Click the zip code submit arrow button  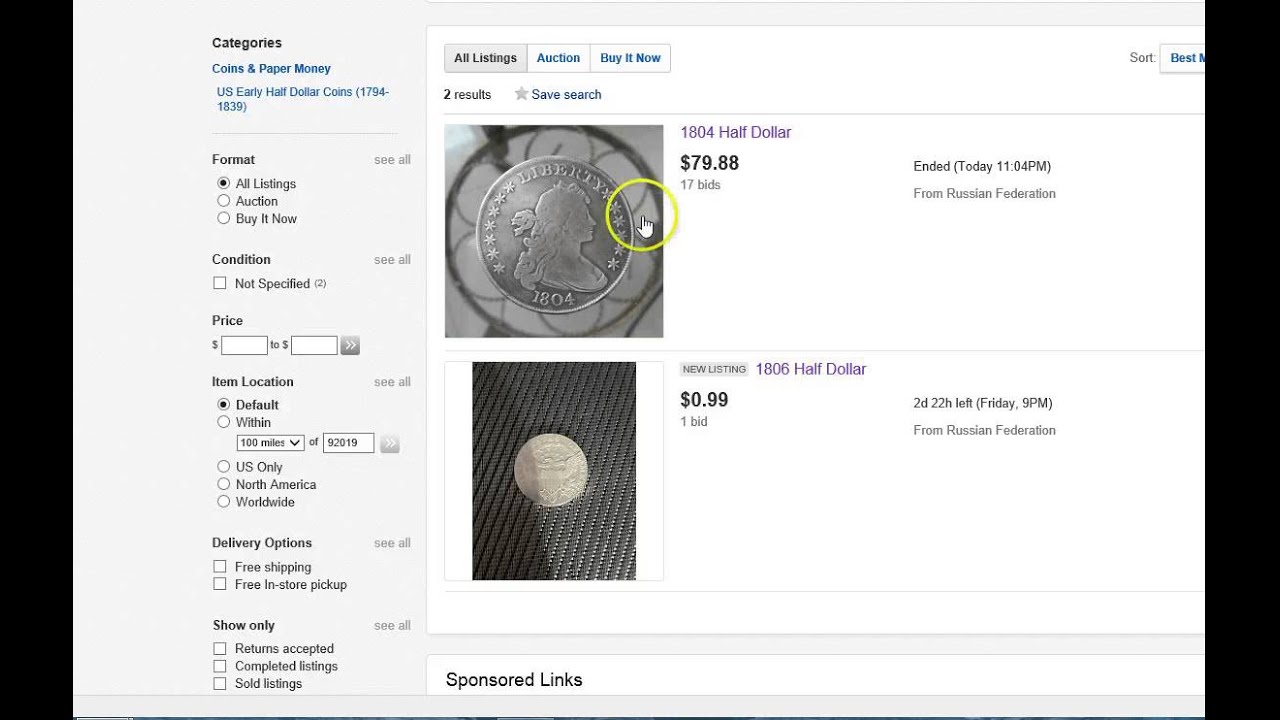click(x=390, y=443)
